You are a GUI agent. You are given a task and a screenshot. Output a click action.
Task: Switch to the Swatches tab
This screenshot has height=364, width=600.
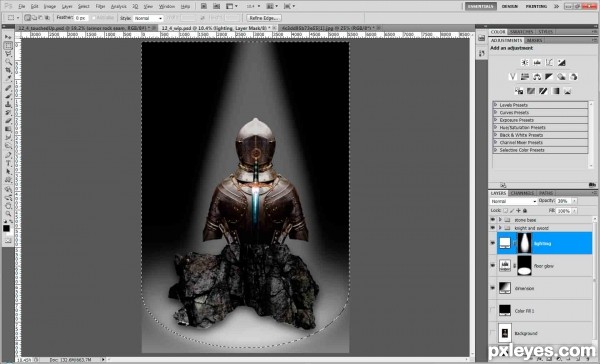521,32
